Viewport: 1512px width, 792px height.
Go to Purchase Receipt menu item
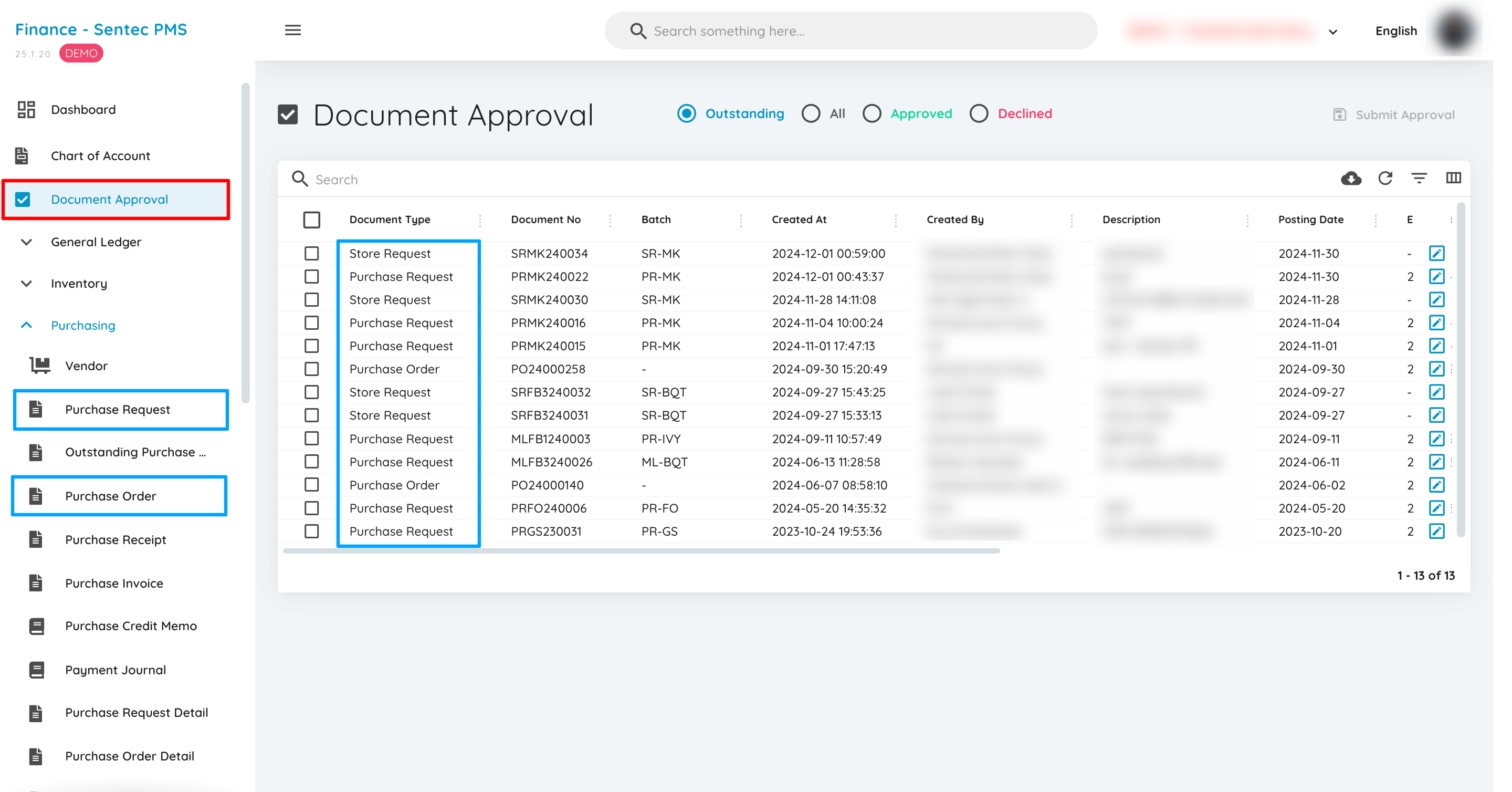115,539
